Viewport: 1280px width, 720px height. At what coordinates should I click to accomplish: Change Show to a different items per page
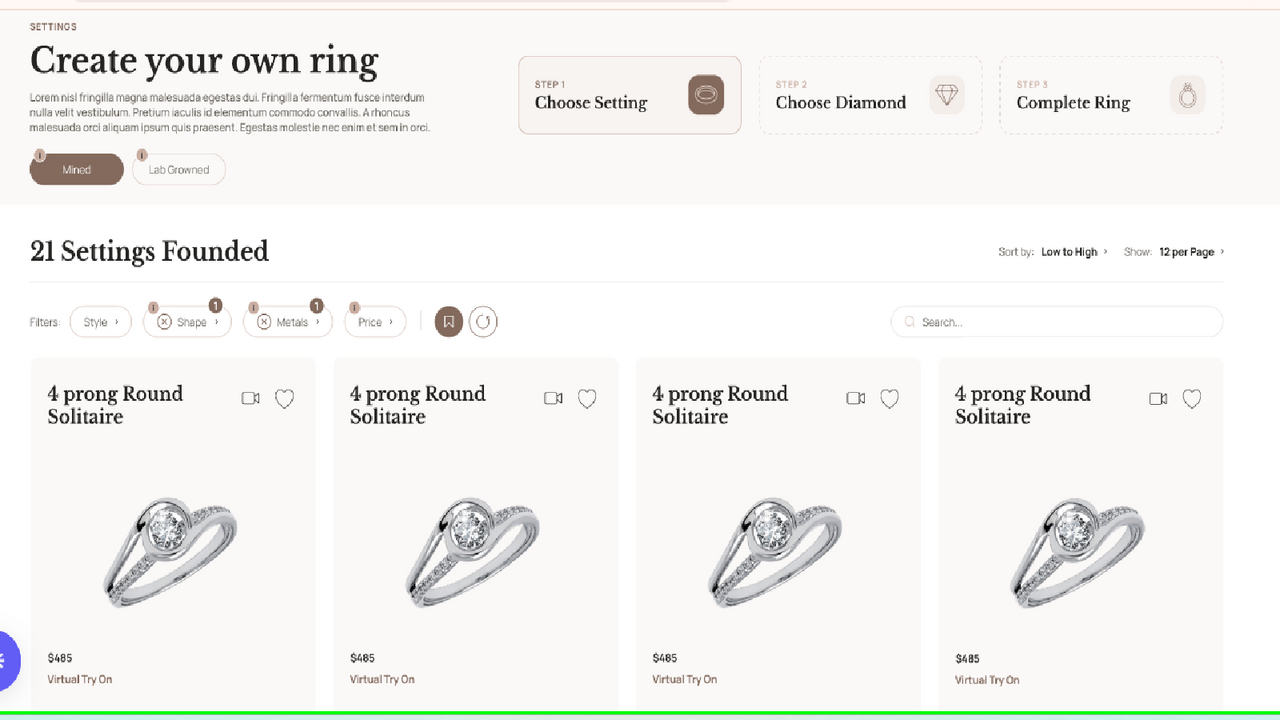[x=1190, y=252]
